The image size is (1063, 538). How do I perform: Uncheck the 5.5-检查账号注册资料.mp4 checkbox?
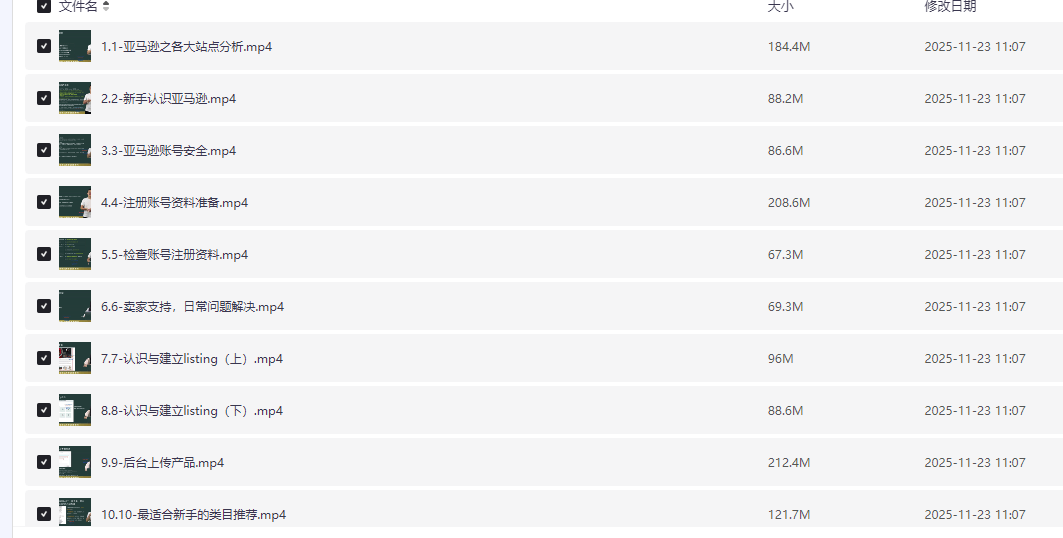44,254
